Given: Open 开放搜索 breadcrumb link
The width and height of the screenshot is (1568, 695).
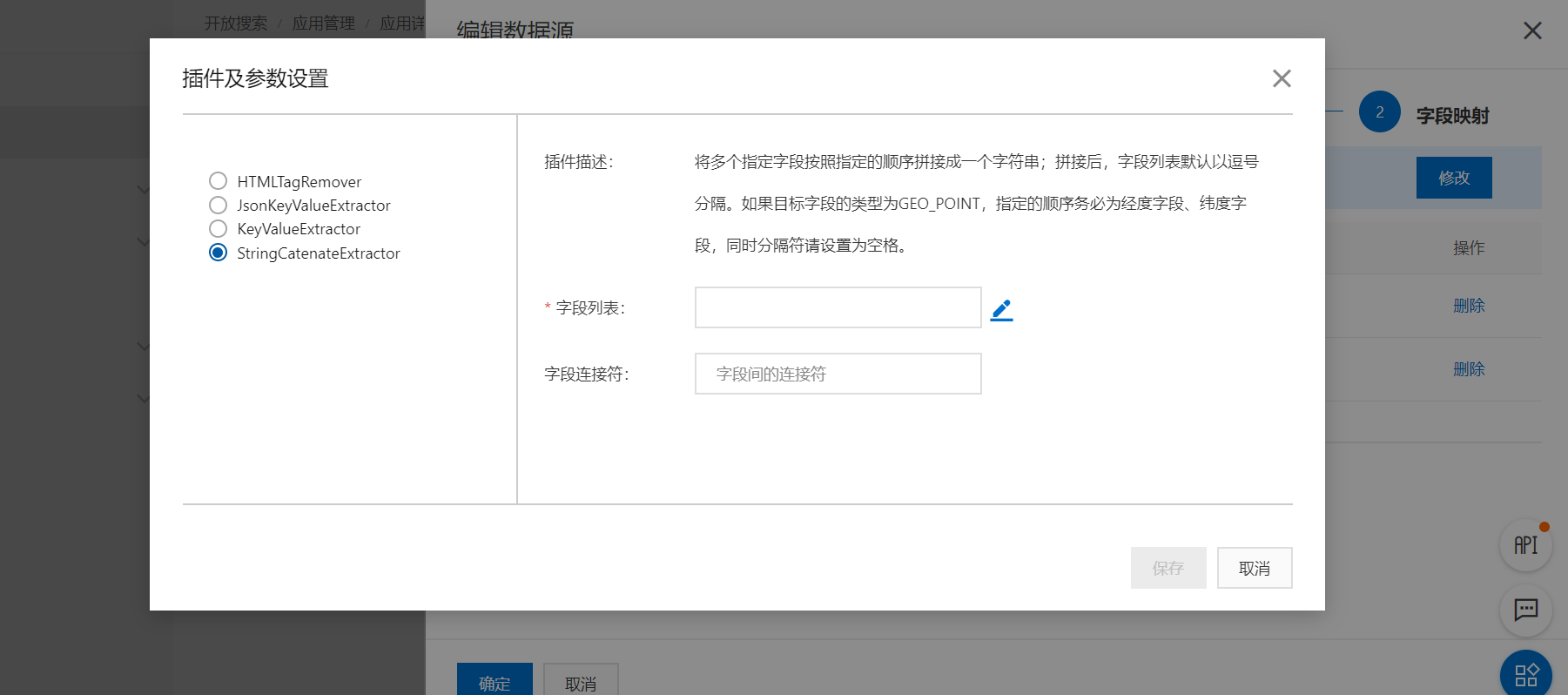Looking at the screenshot, I should 236,24.
